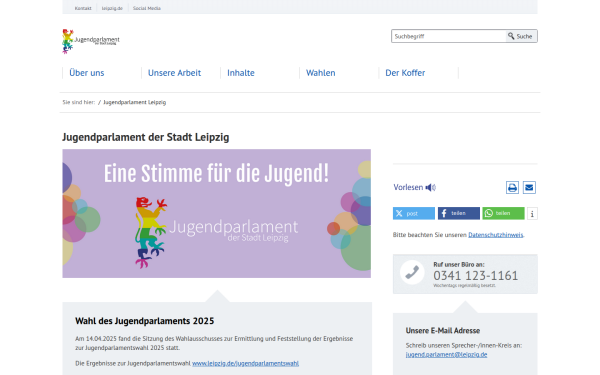Click the phone handset icon
The width and height of the screenshot is (600, 375).
tap(412, 272)
